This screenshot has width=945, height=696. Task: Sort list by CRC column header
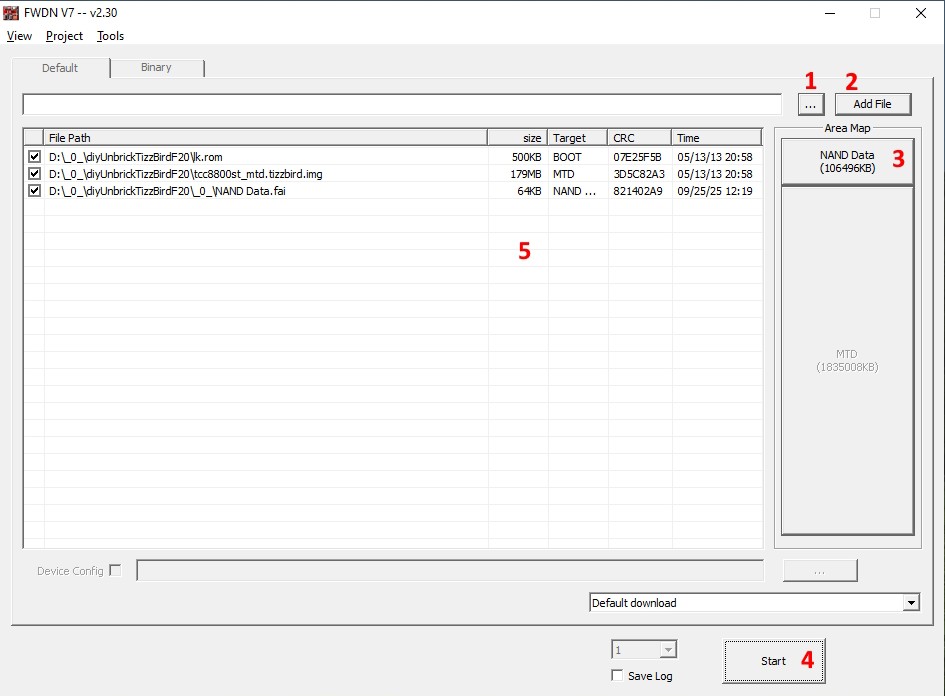click(x=639, y=138)
